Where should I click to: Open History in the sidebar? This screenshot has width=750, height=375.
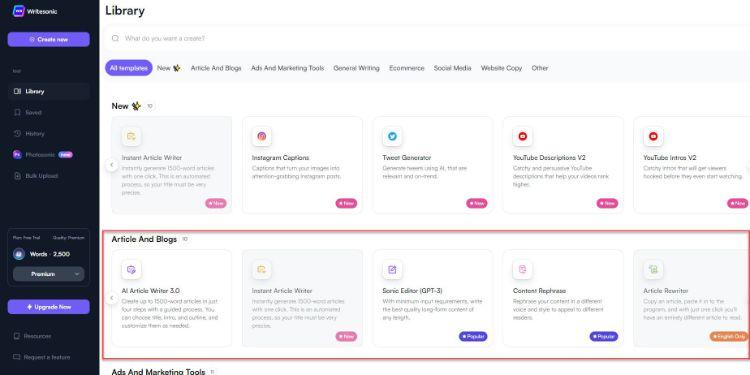35,133
